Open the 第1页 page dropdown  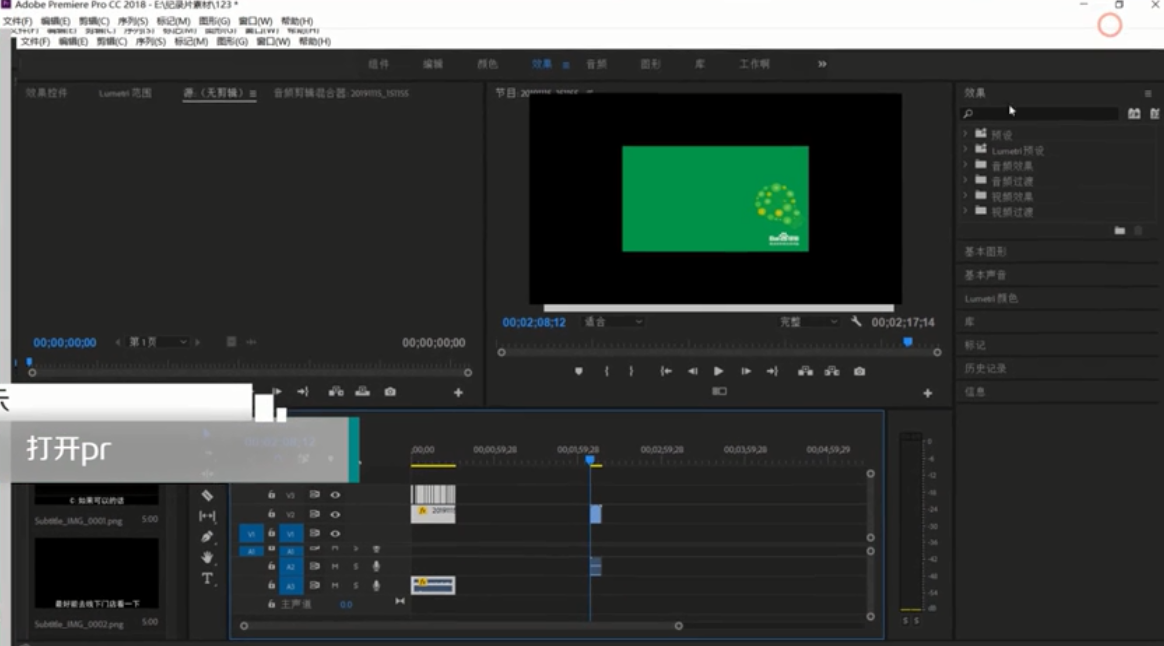pyautogui.click(x=158, y=342)
